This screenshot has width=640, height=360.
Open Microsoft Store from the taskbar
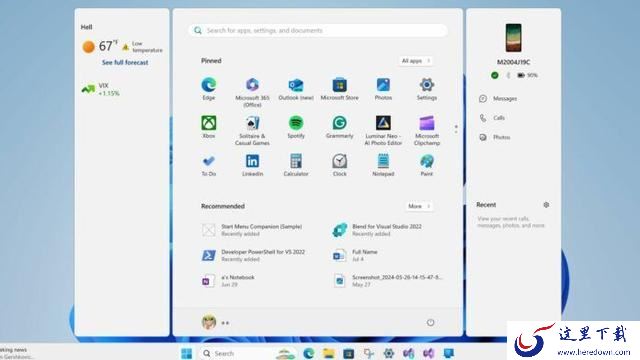click(349, 353)
